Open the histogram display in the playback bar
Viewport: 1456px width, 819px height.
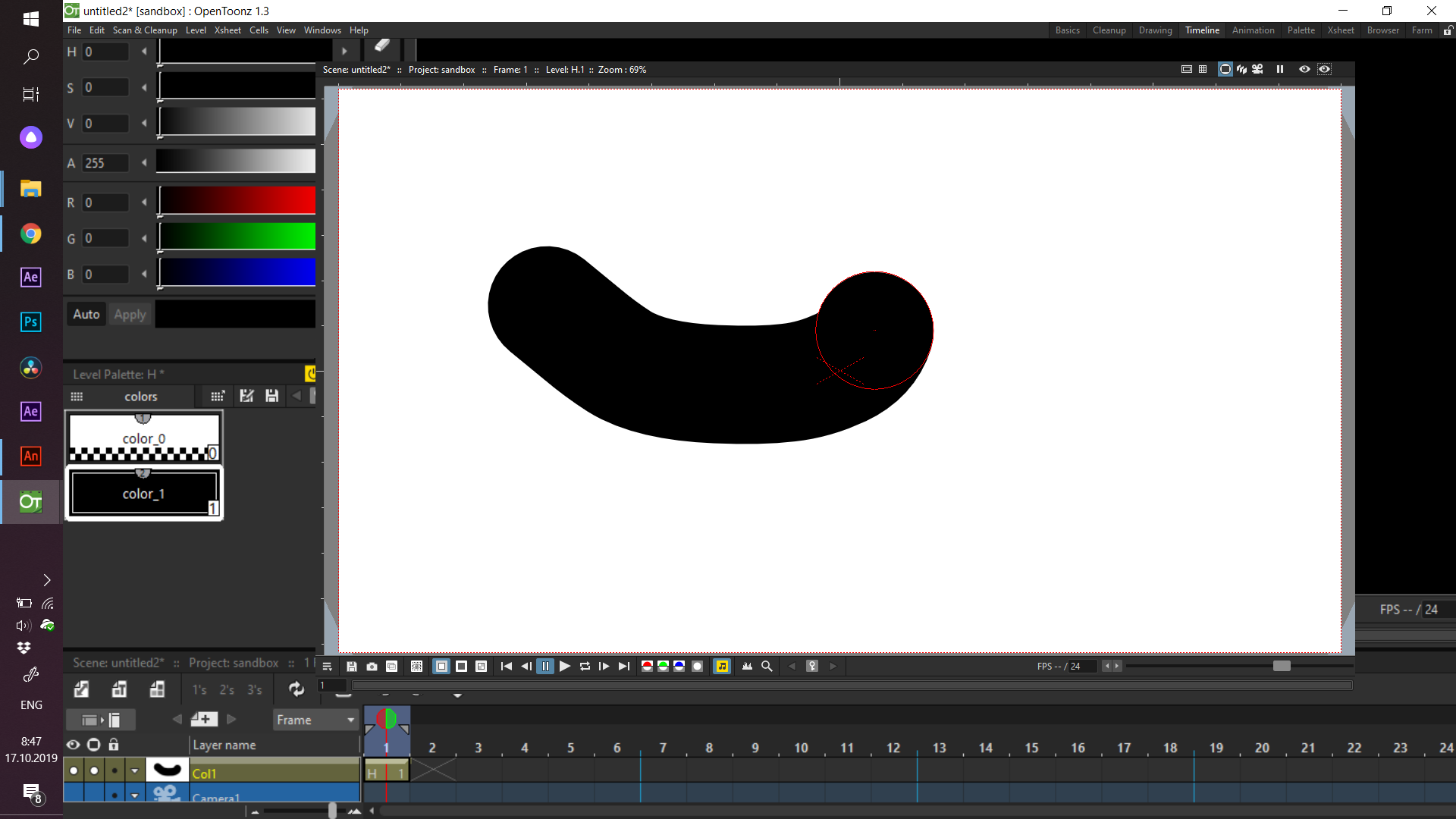click(x=747, y=666)
